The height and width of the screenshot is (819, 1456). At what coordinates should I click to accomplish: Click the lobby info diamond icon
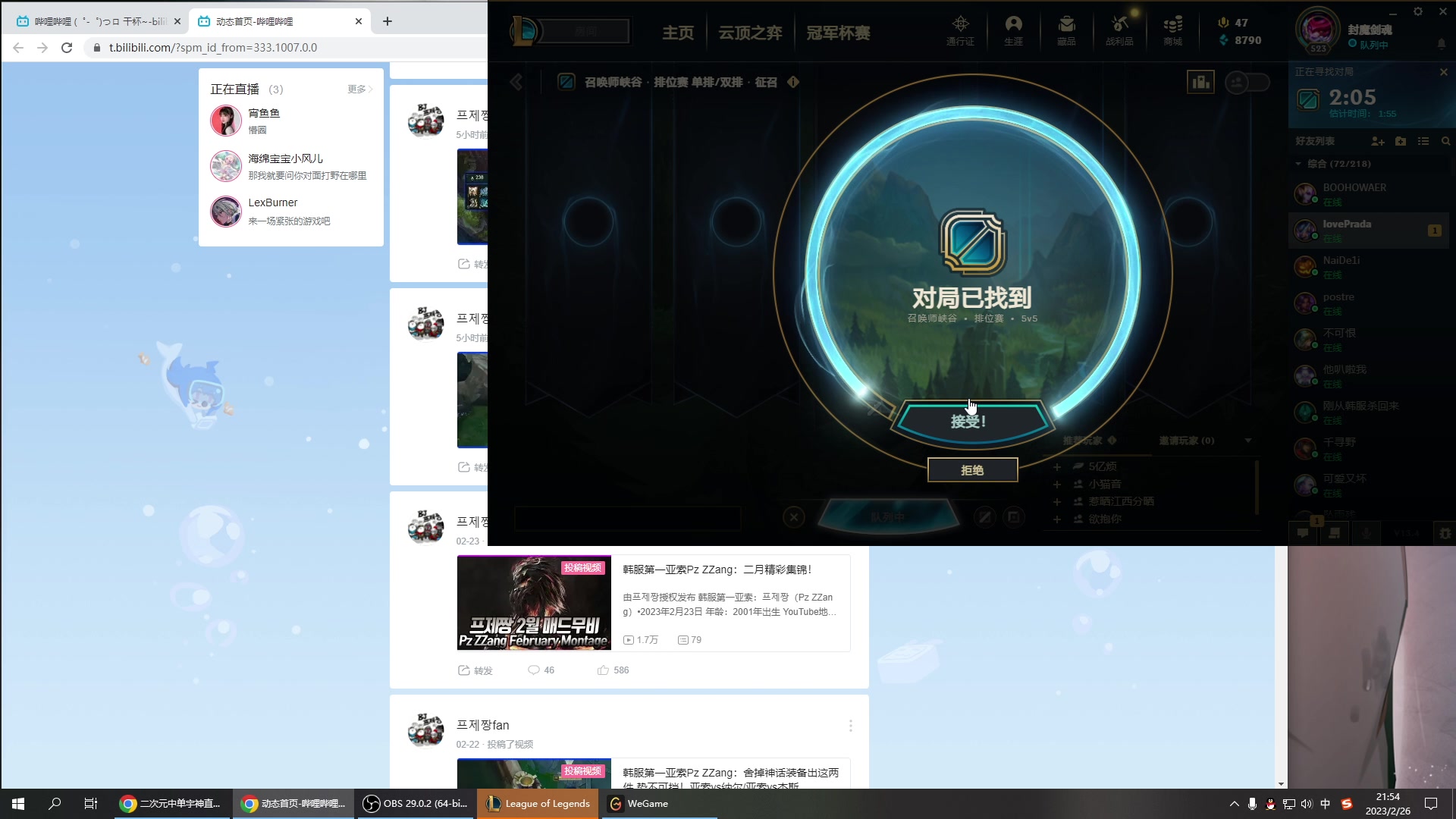point(793,82)
